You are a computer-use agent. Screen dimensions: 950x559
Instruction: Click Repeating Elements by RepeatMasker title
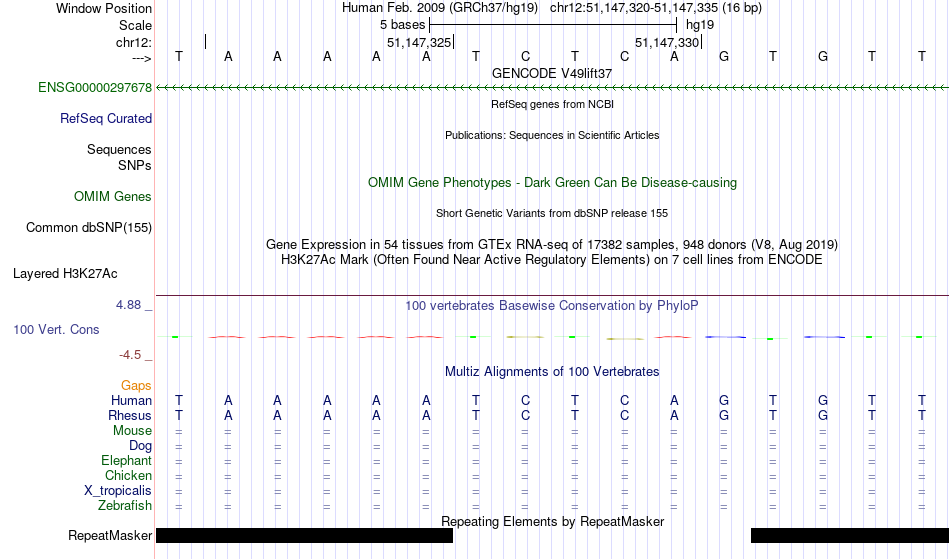(x=552, y=521)
